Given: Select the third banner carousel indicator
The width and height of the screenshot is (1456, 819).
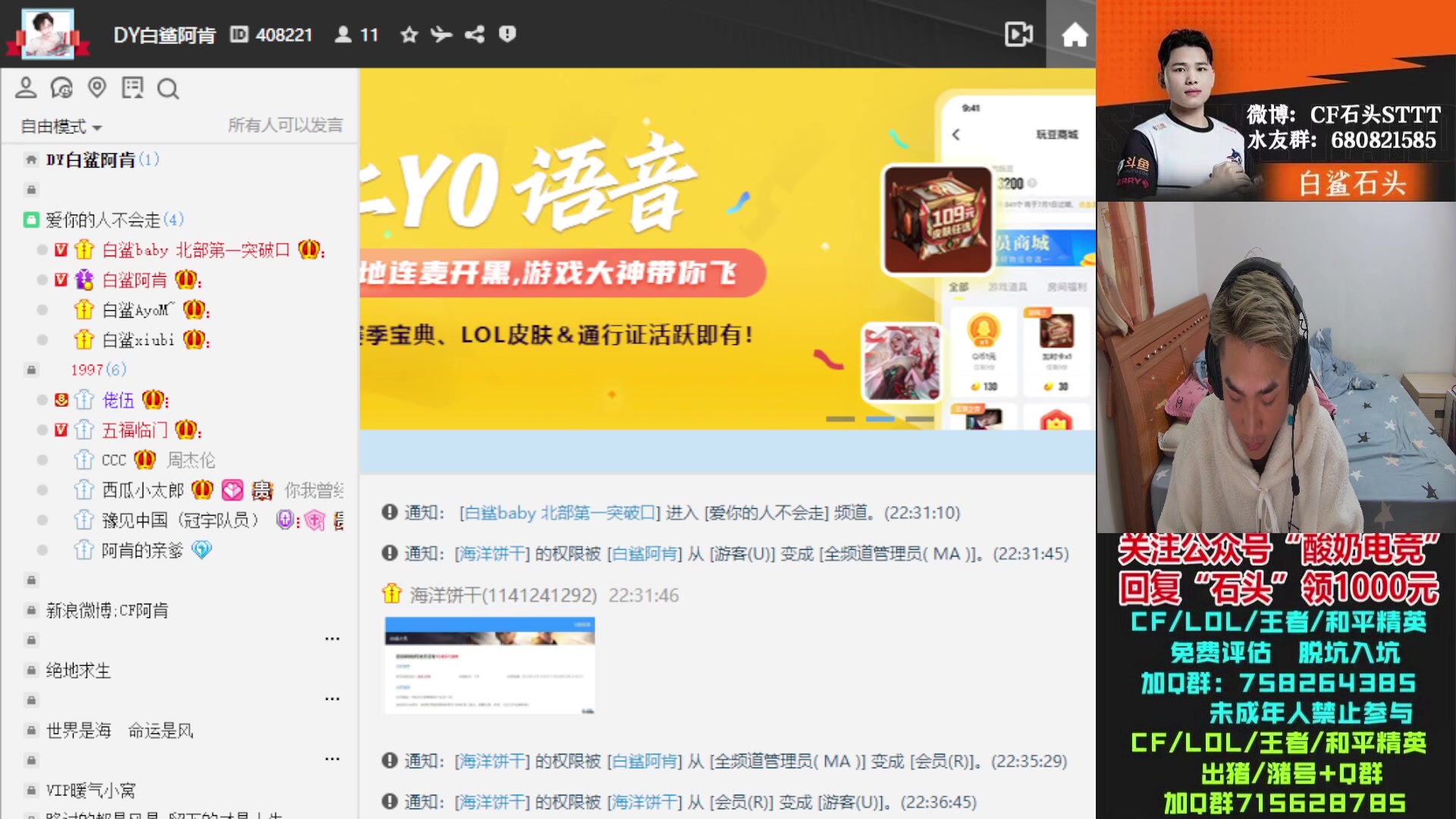Looking at the screenshot, I should coord(919,419).
